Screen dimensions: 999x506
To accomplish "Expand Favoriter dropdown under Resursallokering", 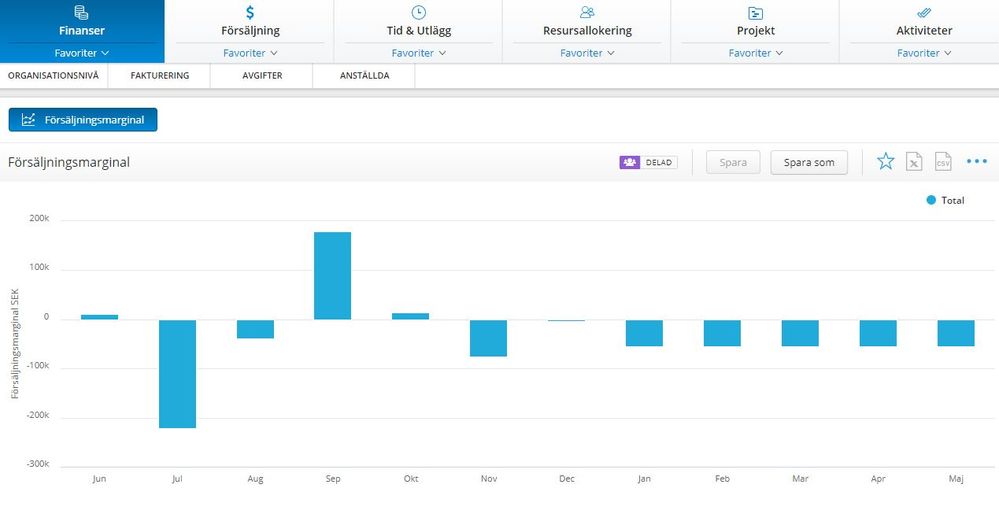I will tap(587, 53).
